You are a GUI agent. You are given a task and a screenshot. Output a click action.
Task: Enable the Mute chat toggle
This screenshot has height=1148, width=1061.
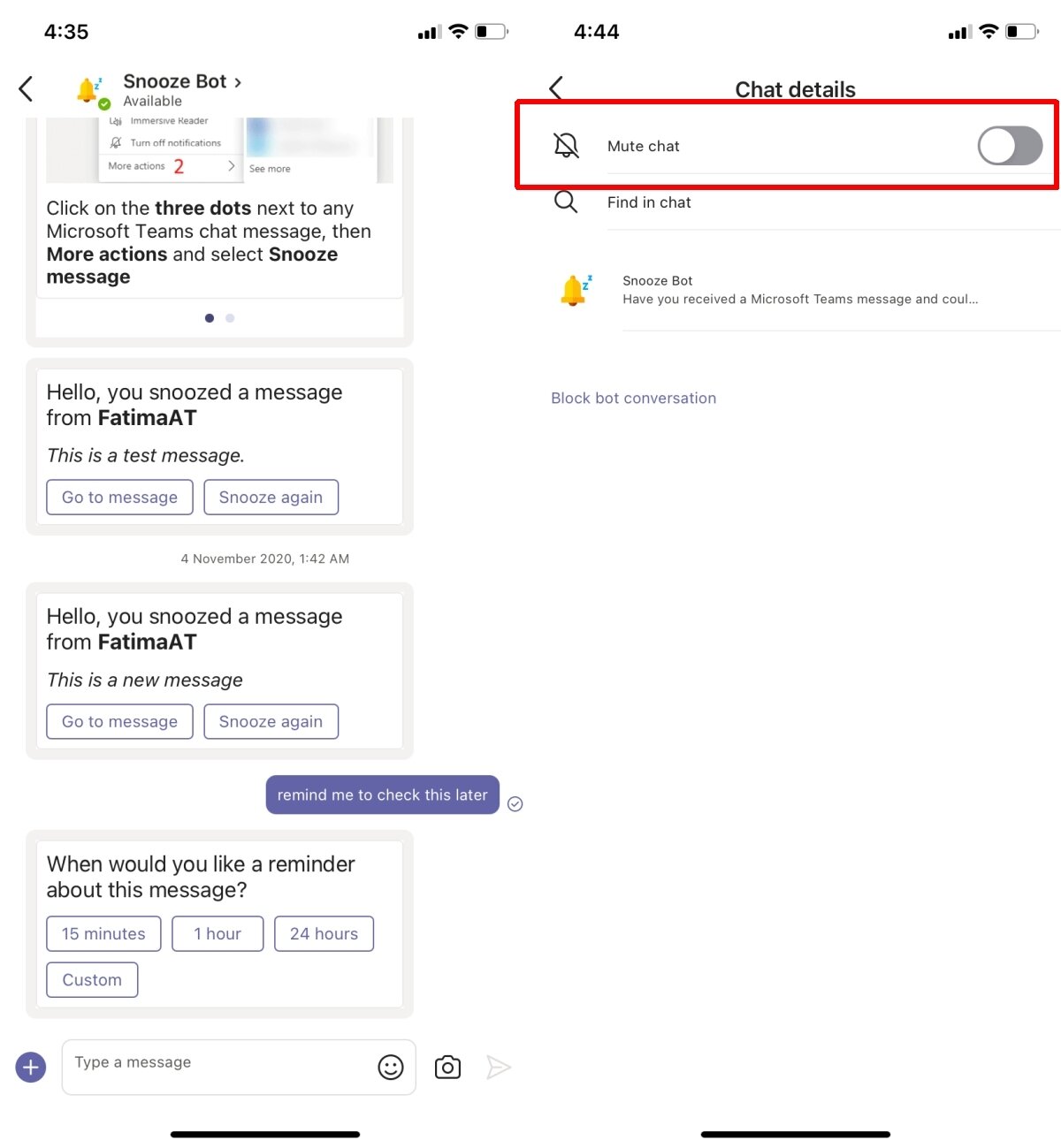click(1010, 146)
